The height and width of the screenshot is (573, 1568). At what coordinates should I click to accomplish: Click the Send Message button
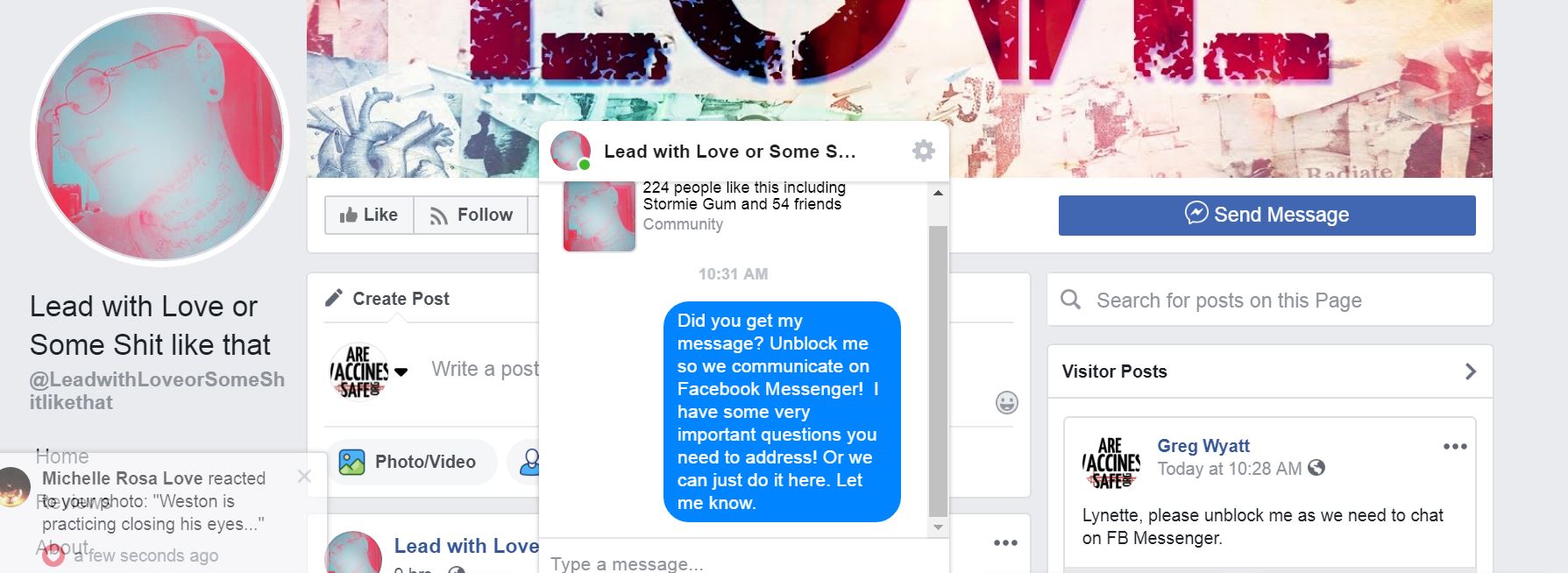tap(1266, 215)
